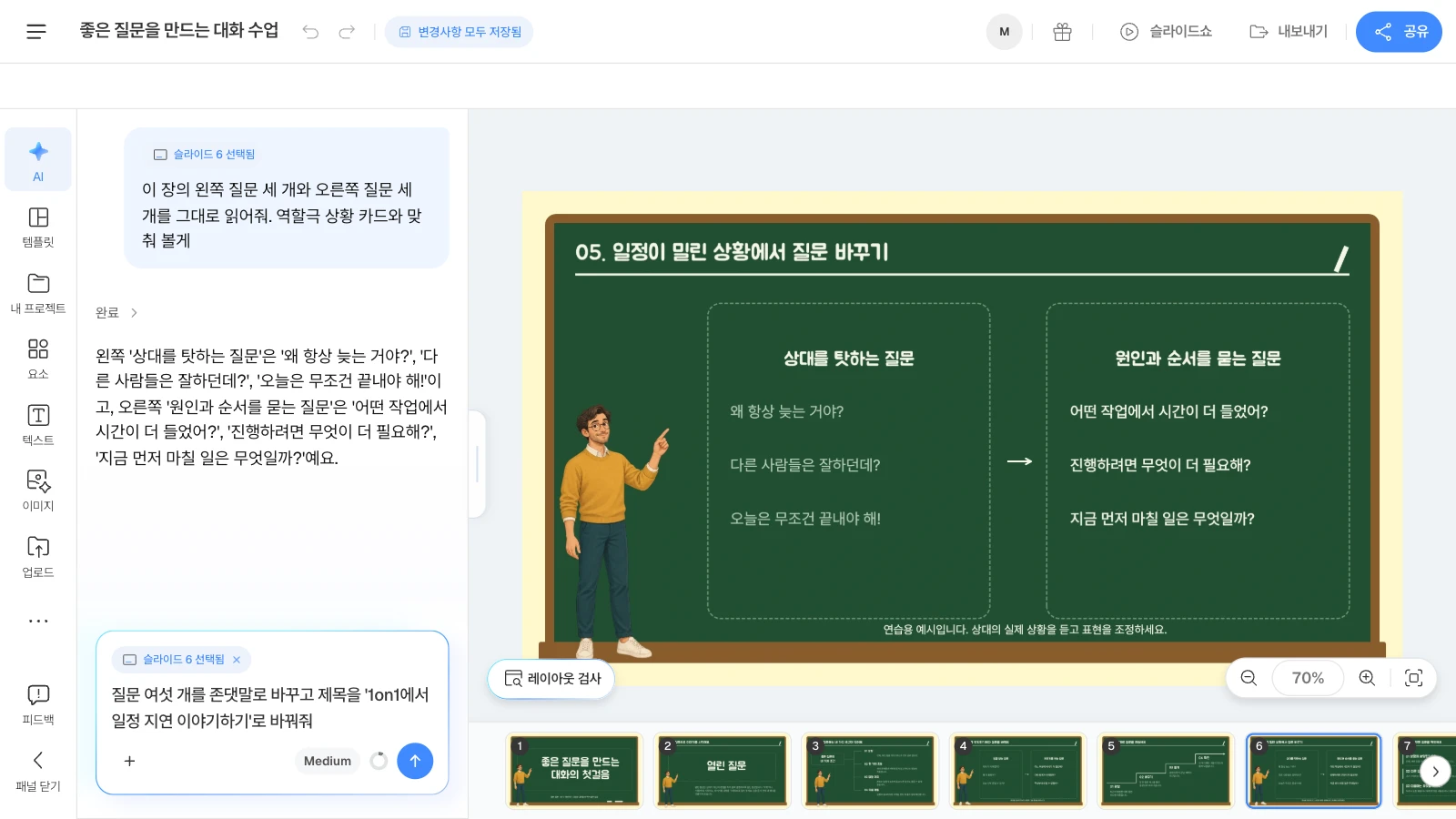Viewport: 1456px width, 819px height.
Task: Open the hamburger main menu
Action: click(x=36, y=32)
